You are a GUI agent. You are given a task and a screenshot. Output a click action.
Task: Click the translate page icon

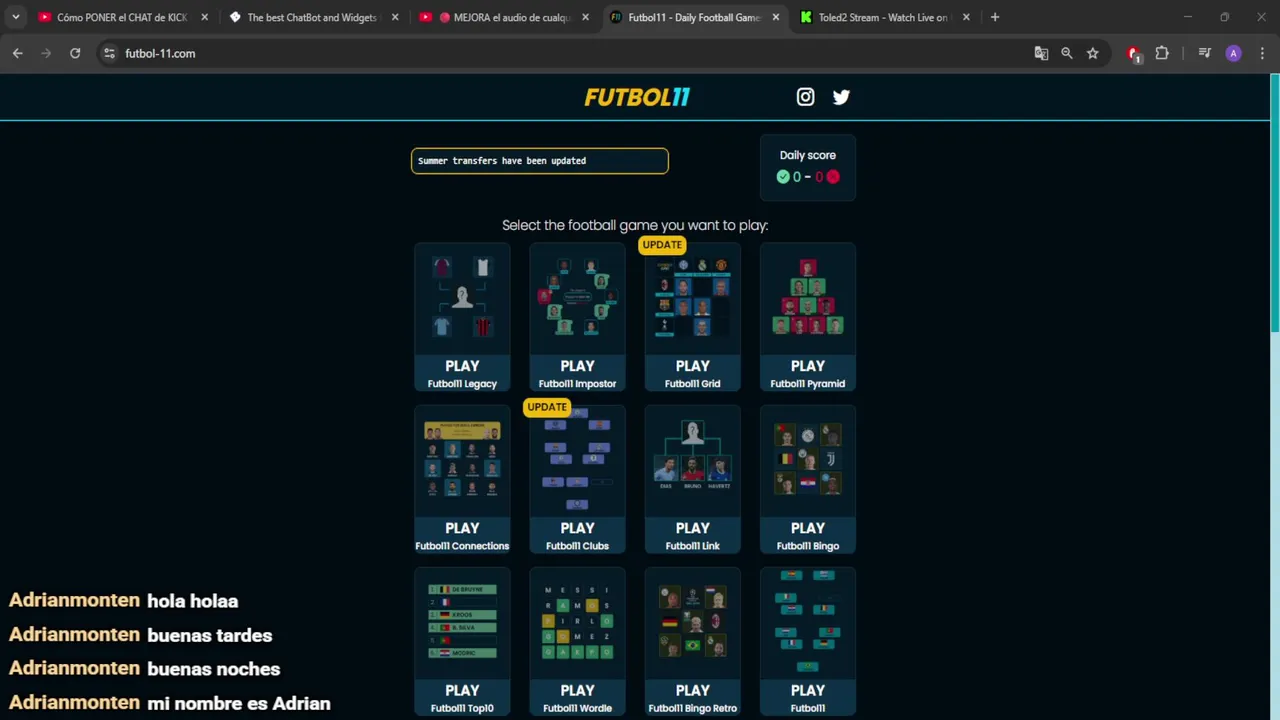pyautogui.click(x=1041, y=53)
